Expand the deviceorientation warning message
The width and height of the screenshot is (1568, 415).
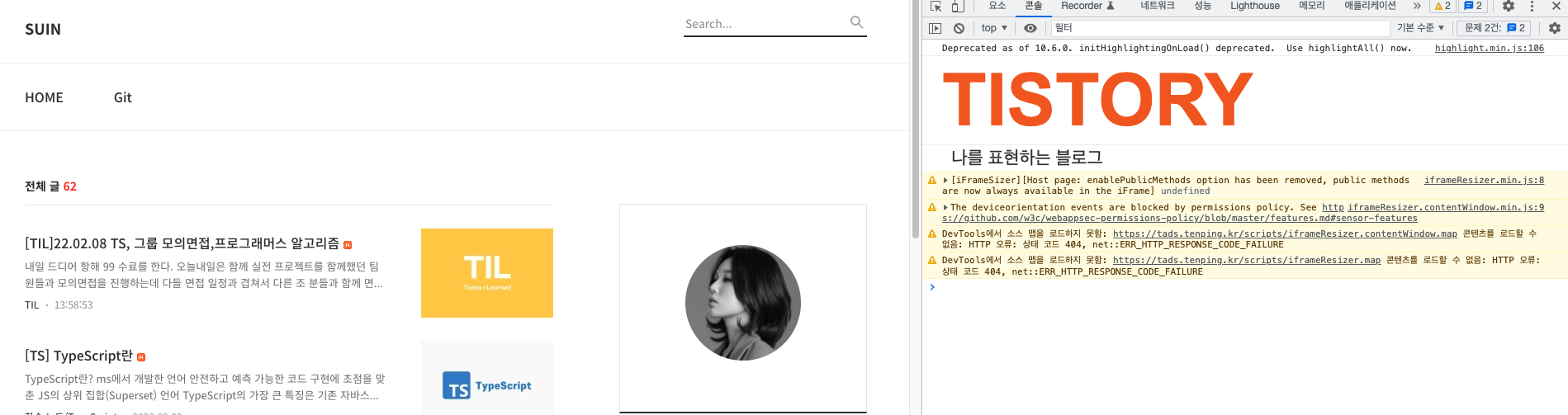(945, 207)
